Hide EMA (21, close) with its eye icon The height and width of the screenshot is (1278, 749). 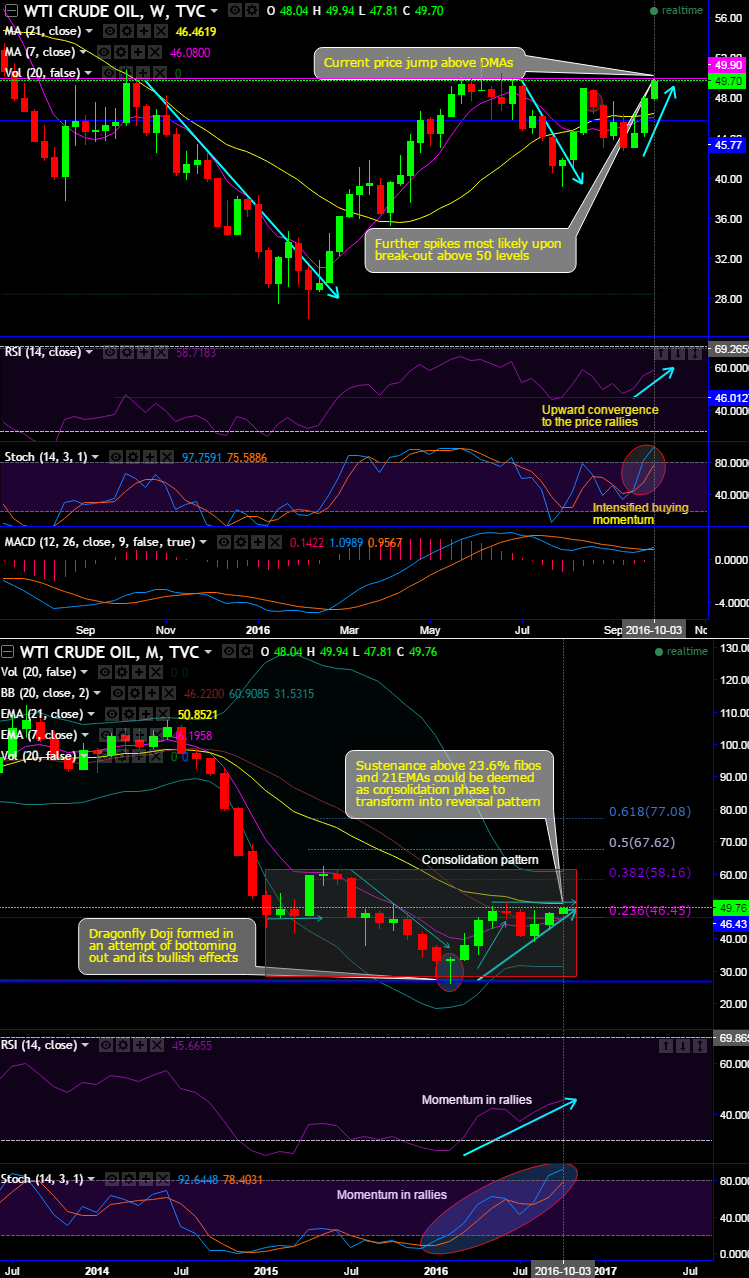pos(111,715)
